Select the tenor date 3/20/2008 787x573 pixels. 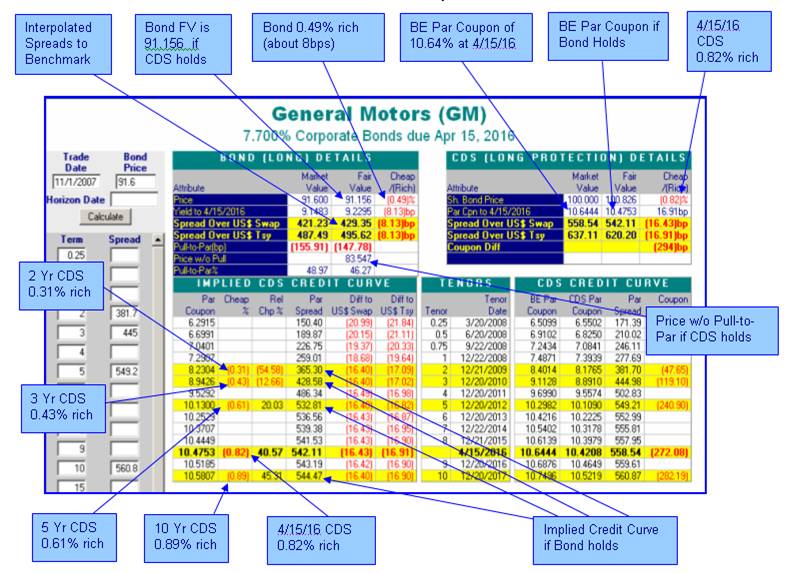click(485, 323)
